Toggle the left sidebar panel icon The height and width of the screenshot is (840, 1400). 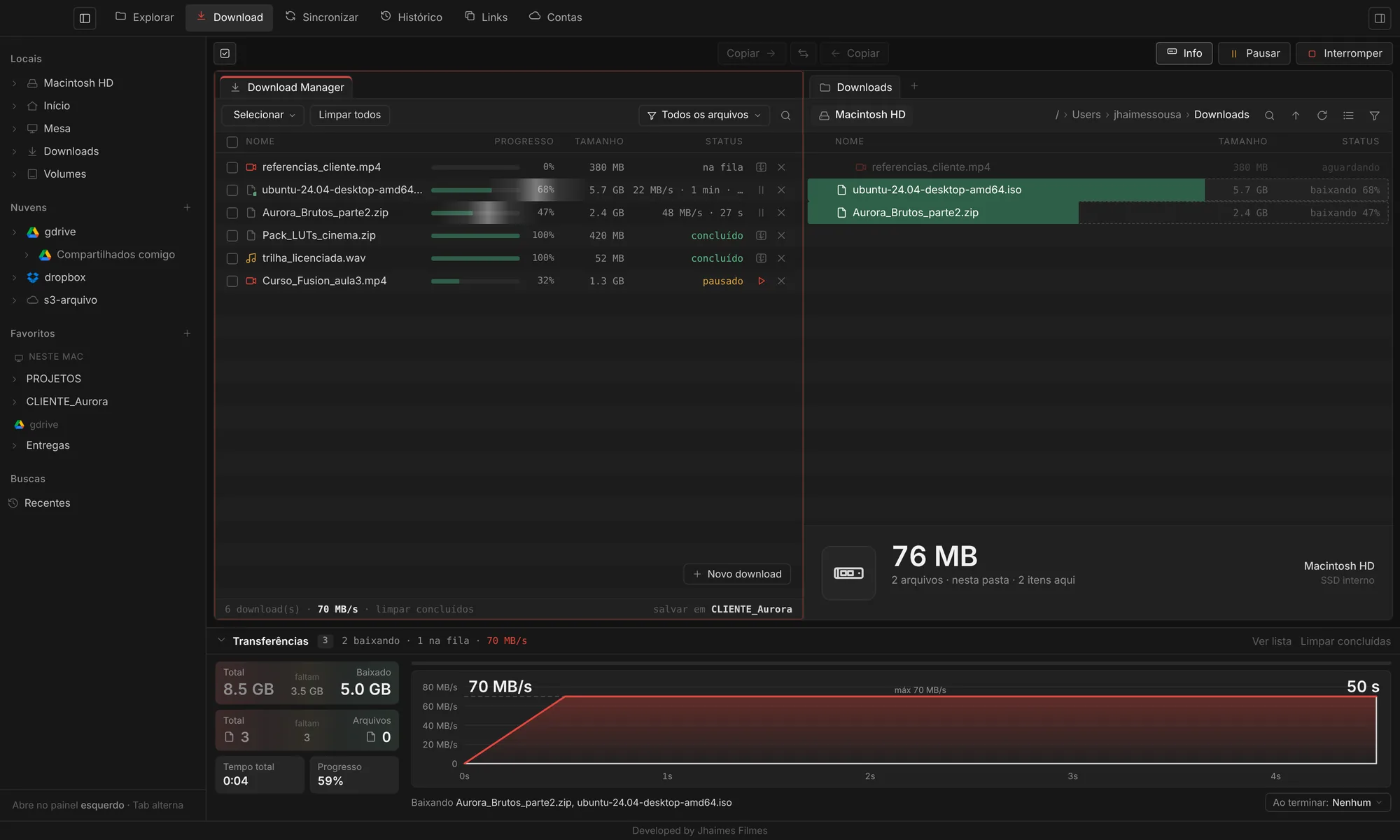coord(85,18)
